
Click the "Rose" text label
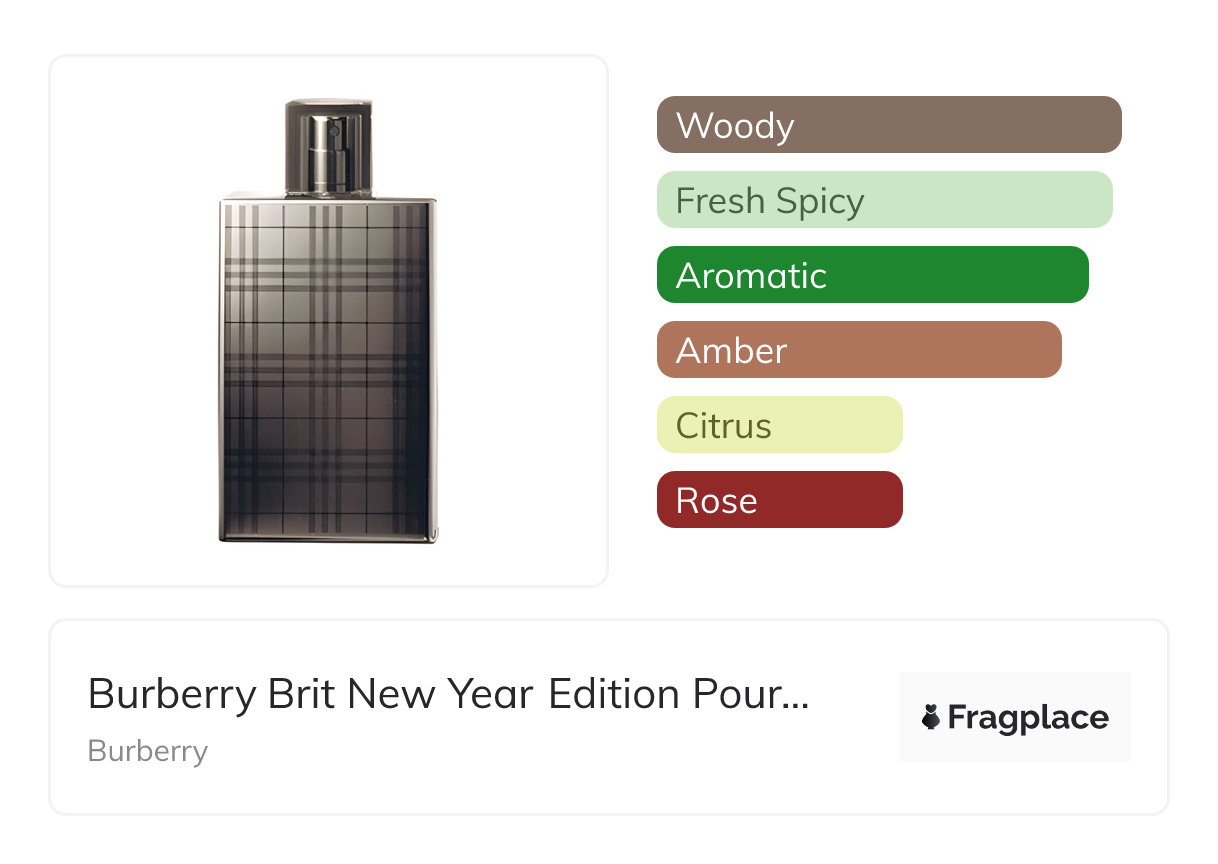click(x=716, y=501)
